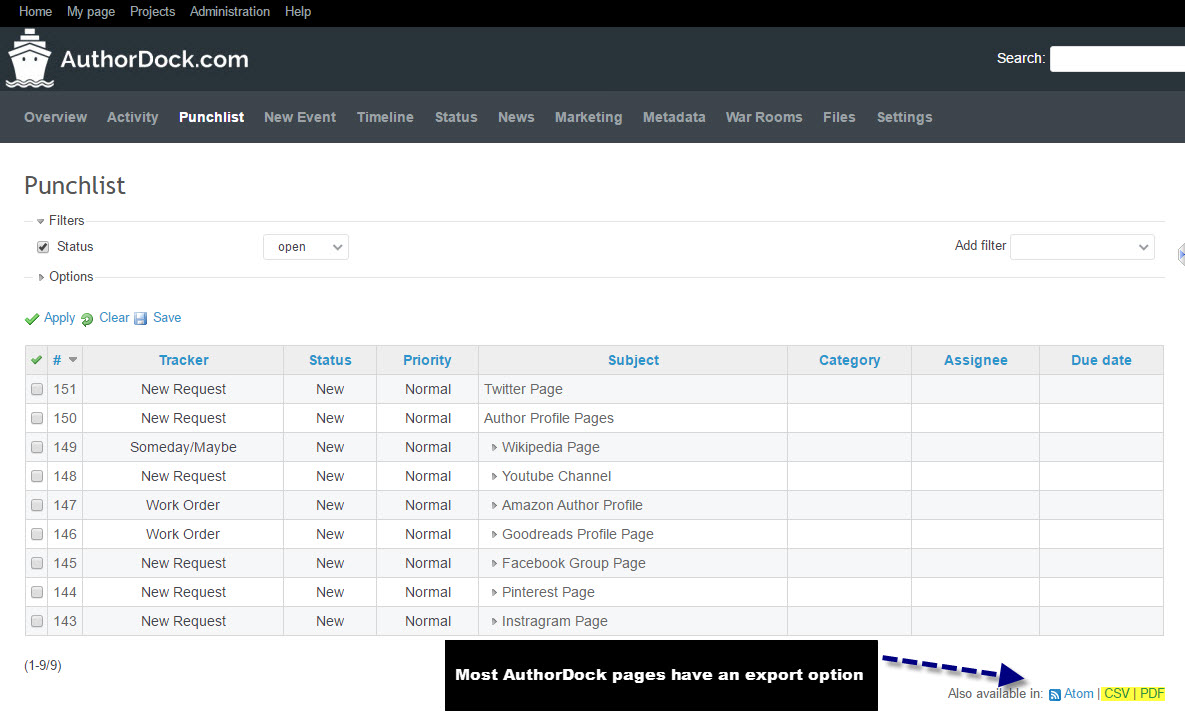
Task: Click into the Search input field
Action: coord(1117,59)
